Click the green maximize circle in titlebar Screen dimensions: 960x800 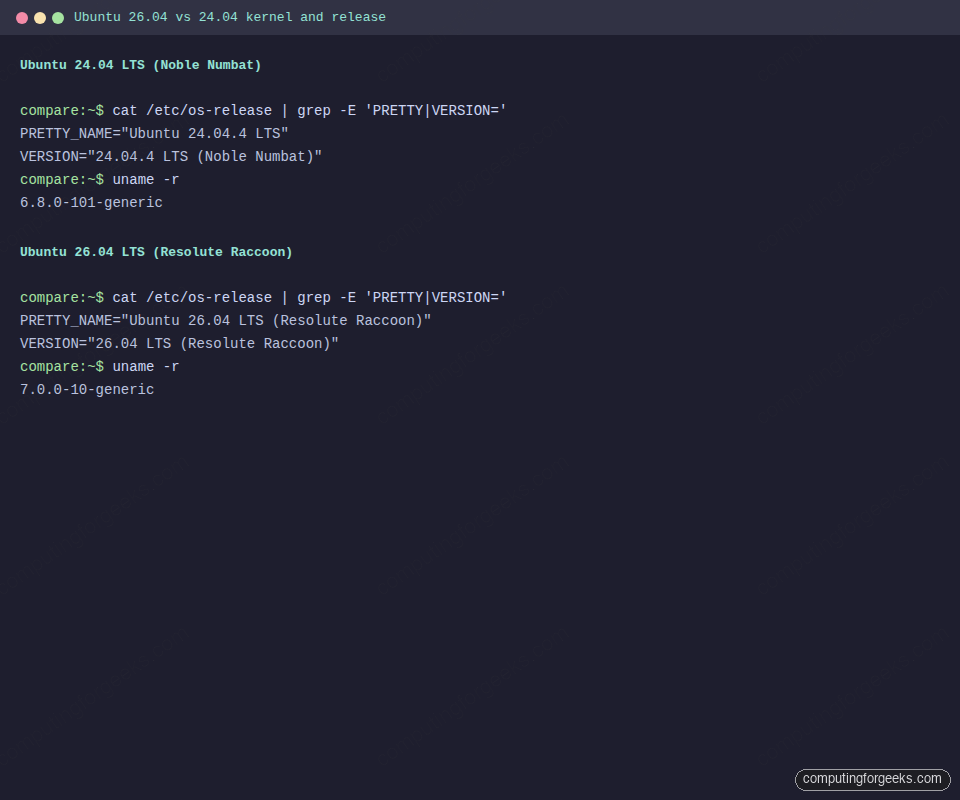pyautogui.click(x=59, y=17)
